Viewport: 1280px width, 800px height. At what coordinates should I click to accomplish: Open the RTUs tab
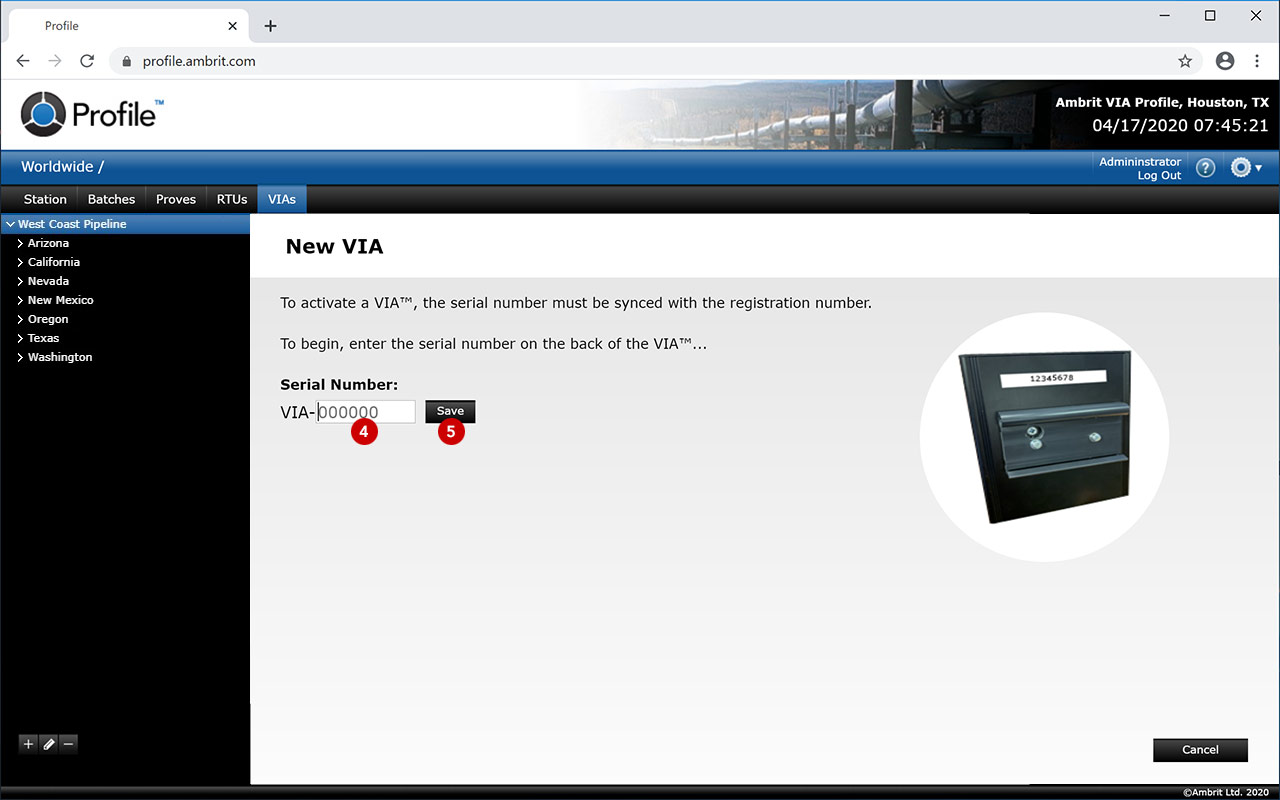click(232, 199)
